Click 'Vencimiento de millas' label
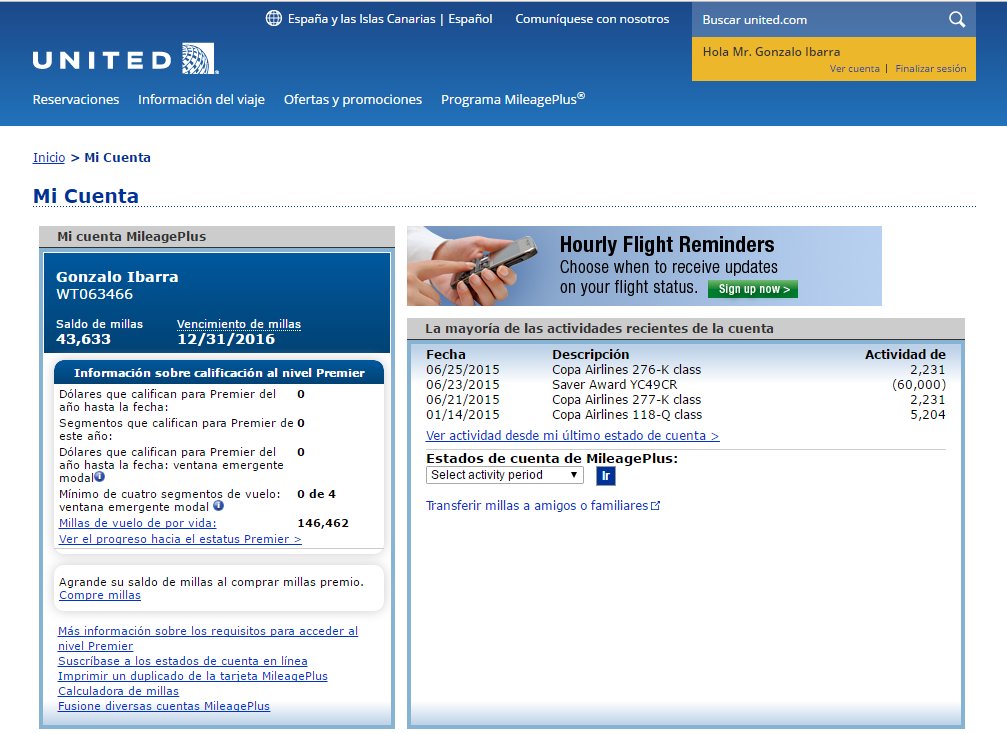The height and width of the screenshot is (734, 1007). click(239, 324)
